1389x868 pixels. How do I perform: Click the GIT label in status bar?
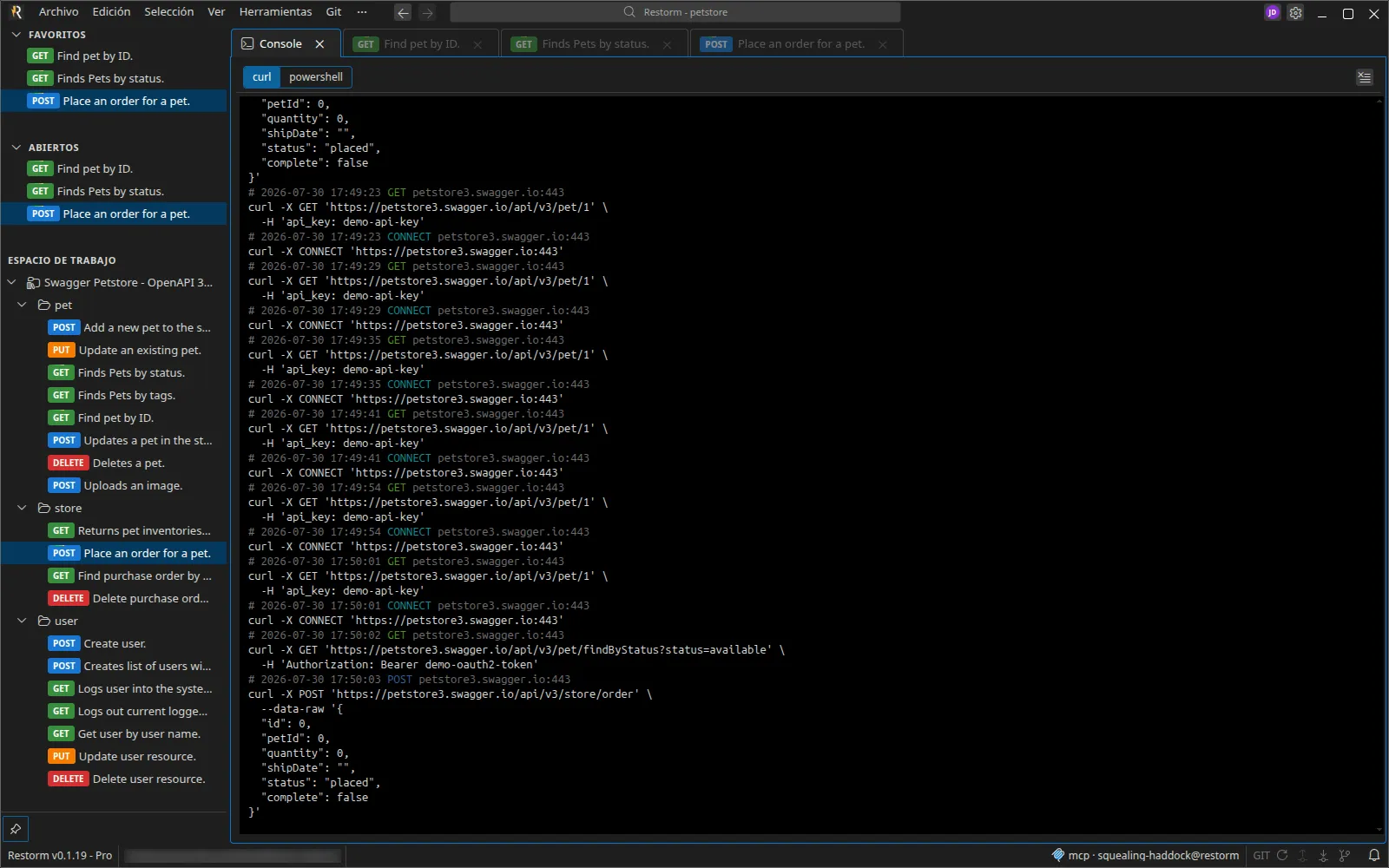coord(1261,856)
